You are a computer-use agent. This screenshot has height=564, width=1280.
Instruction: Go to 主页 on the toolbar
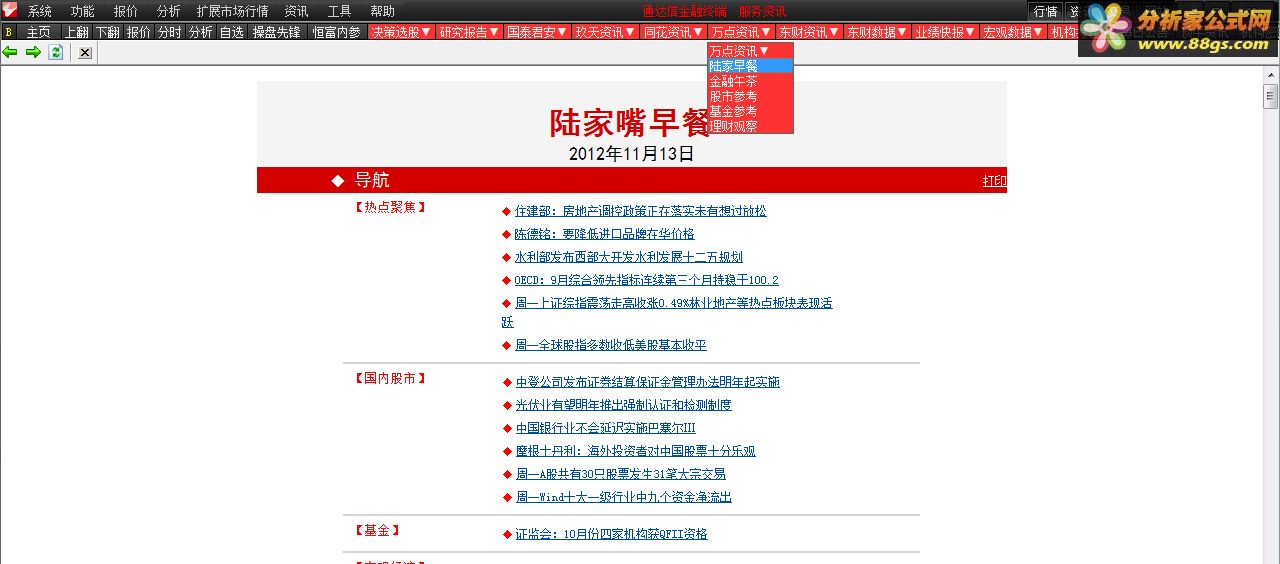tap(38, 32)
